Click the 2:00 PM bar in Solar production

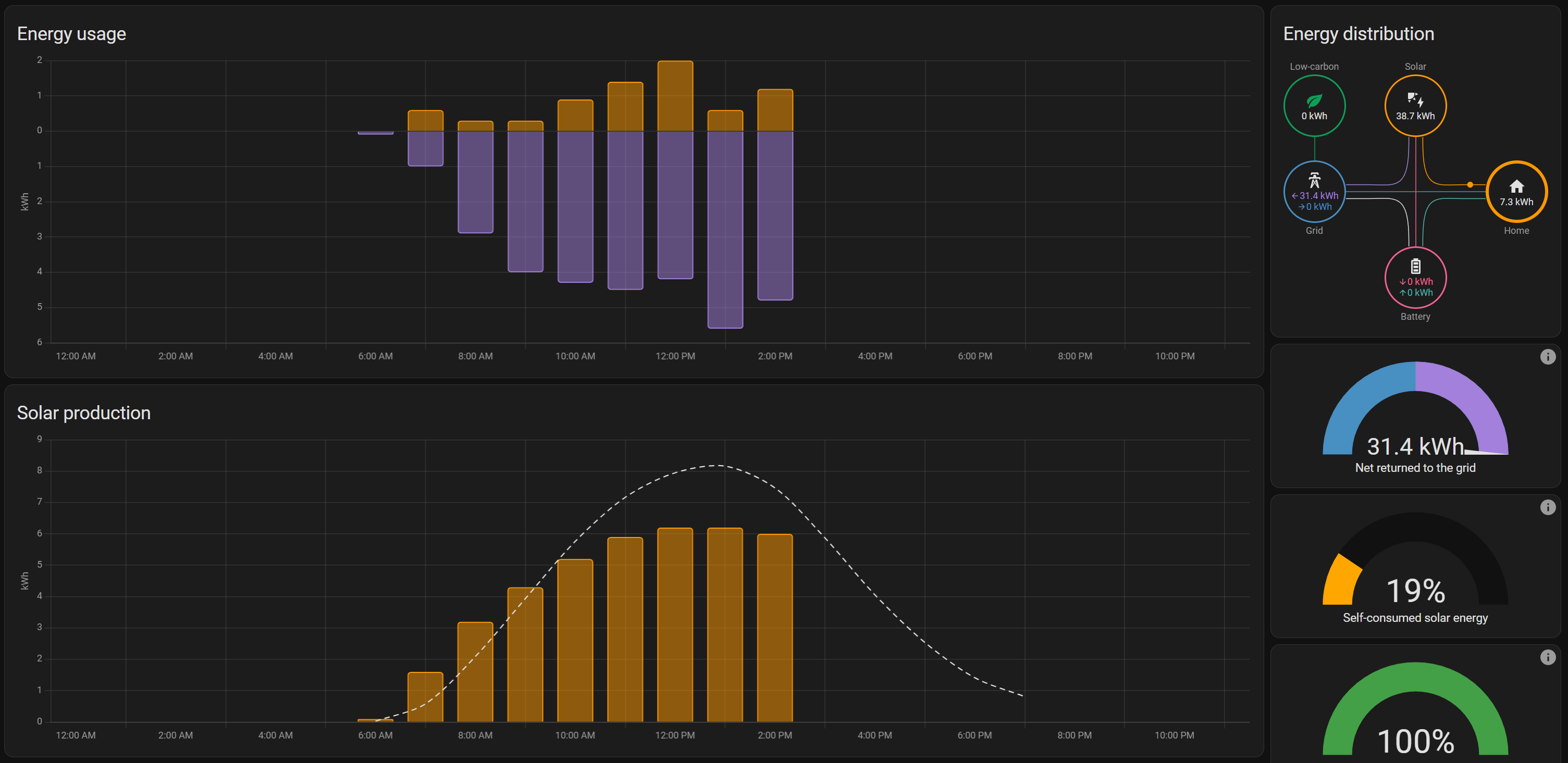click(x=775, y=628)
